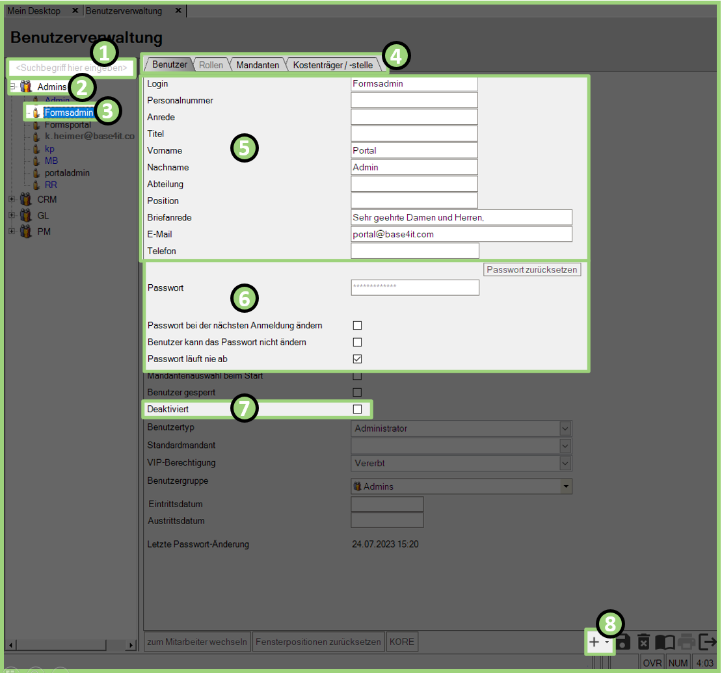722x673 pixels.
Task: Open the book icon in bottom toolbar
Action: pos(664,642)
